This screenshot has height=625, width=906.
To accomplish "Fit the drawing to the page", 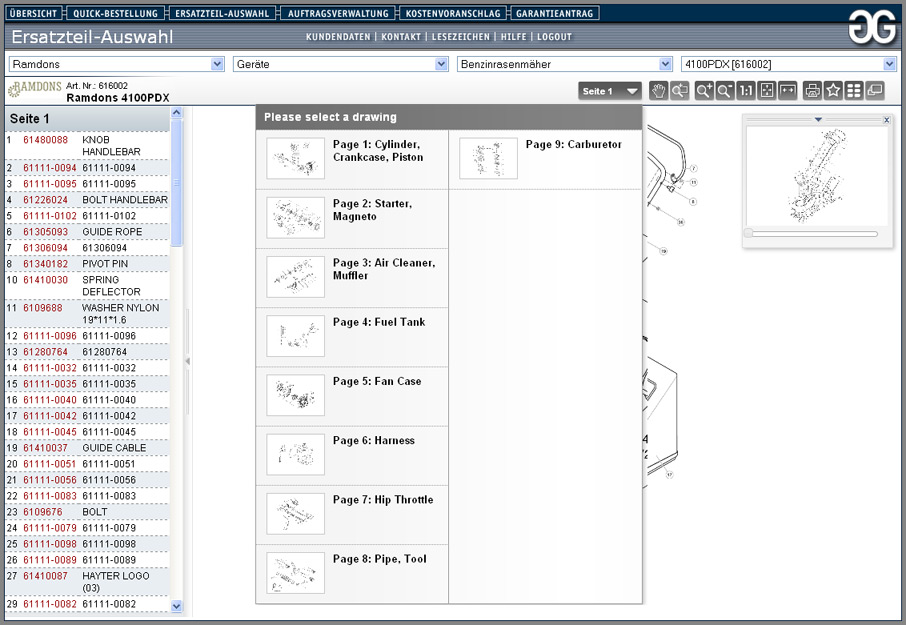I will click(767, 91).
